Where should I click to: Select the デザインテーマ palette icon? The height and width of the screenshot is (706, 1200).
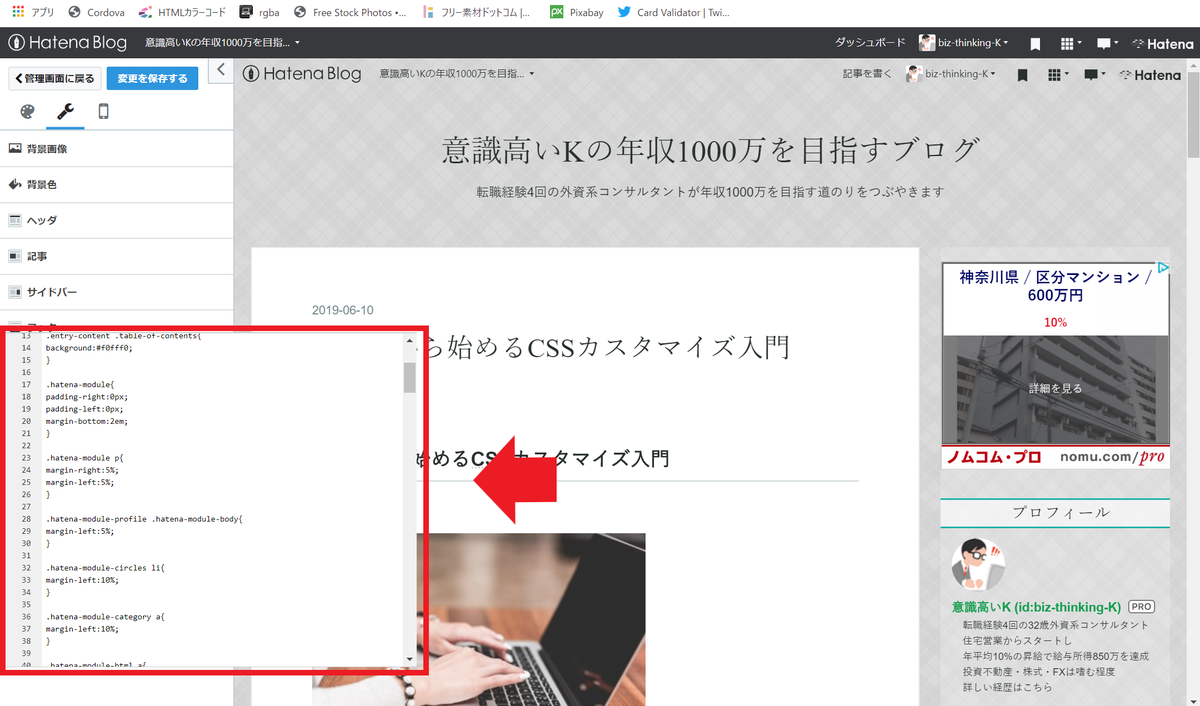coord(26,112)
